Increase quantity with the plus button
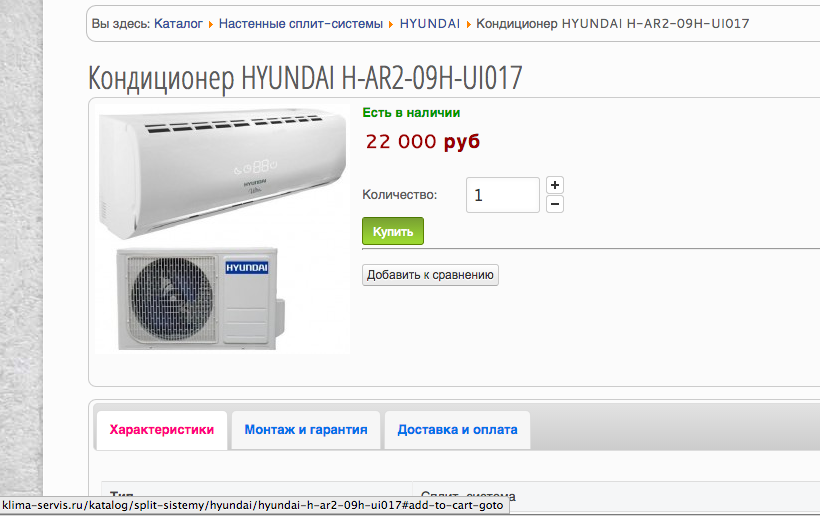The width and height of the screenshot is (820, 516). click(x=555, y=185)
